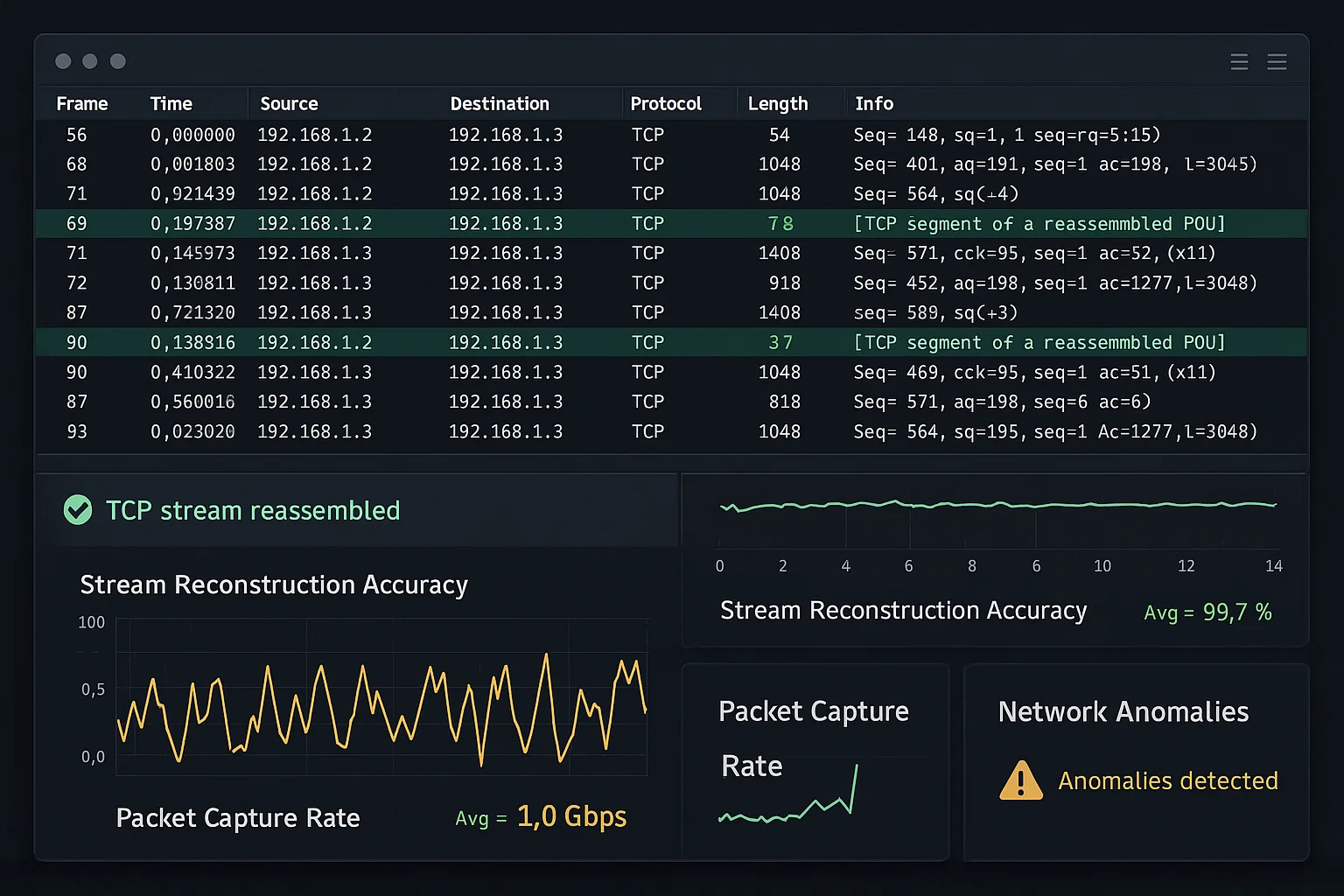
Task: Select packet row with time 0,145973
Action: [x=672, y=254]
